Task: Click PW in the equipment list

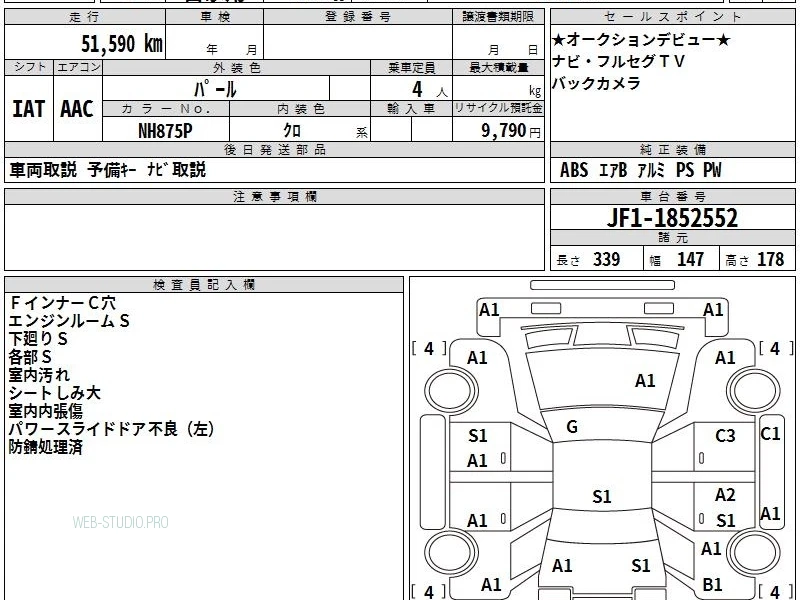Action: click(x=712, y=170)
